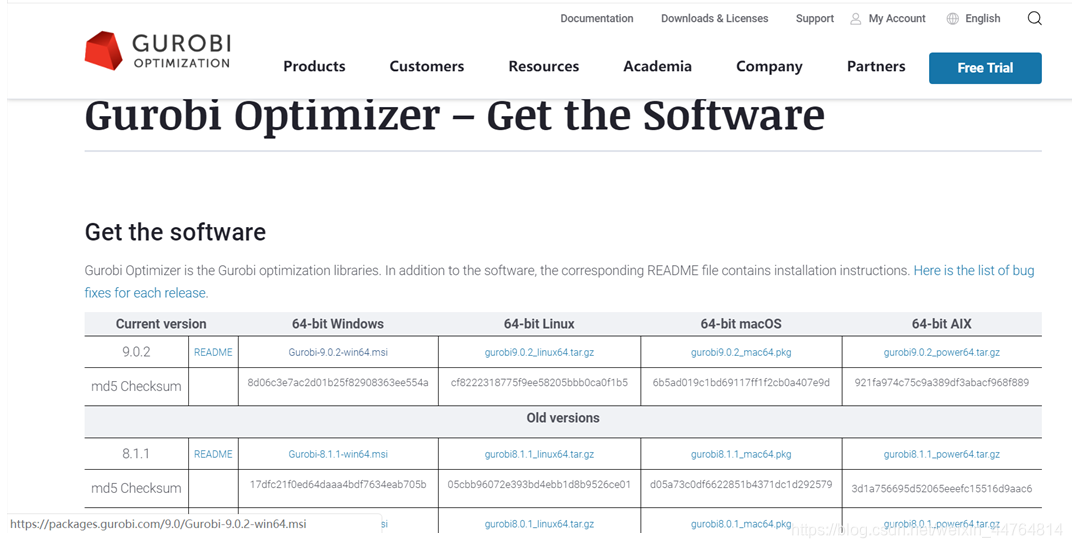Screen dimensions: 1072x548
Task: Click the My Account user icon
Action: 855,19
